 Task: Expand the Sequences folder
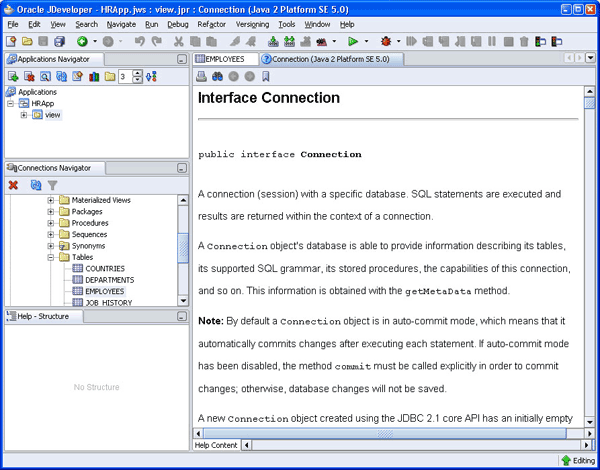click(x=51, y=234)
